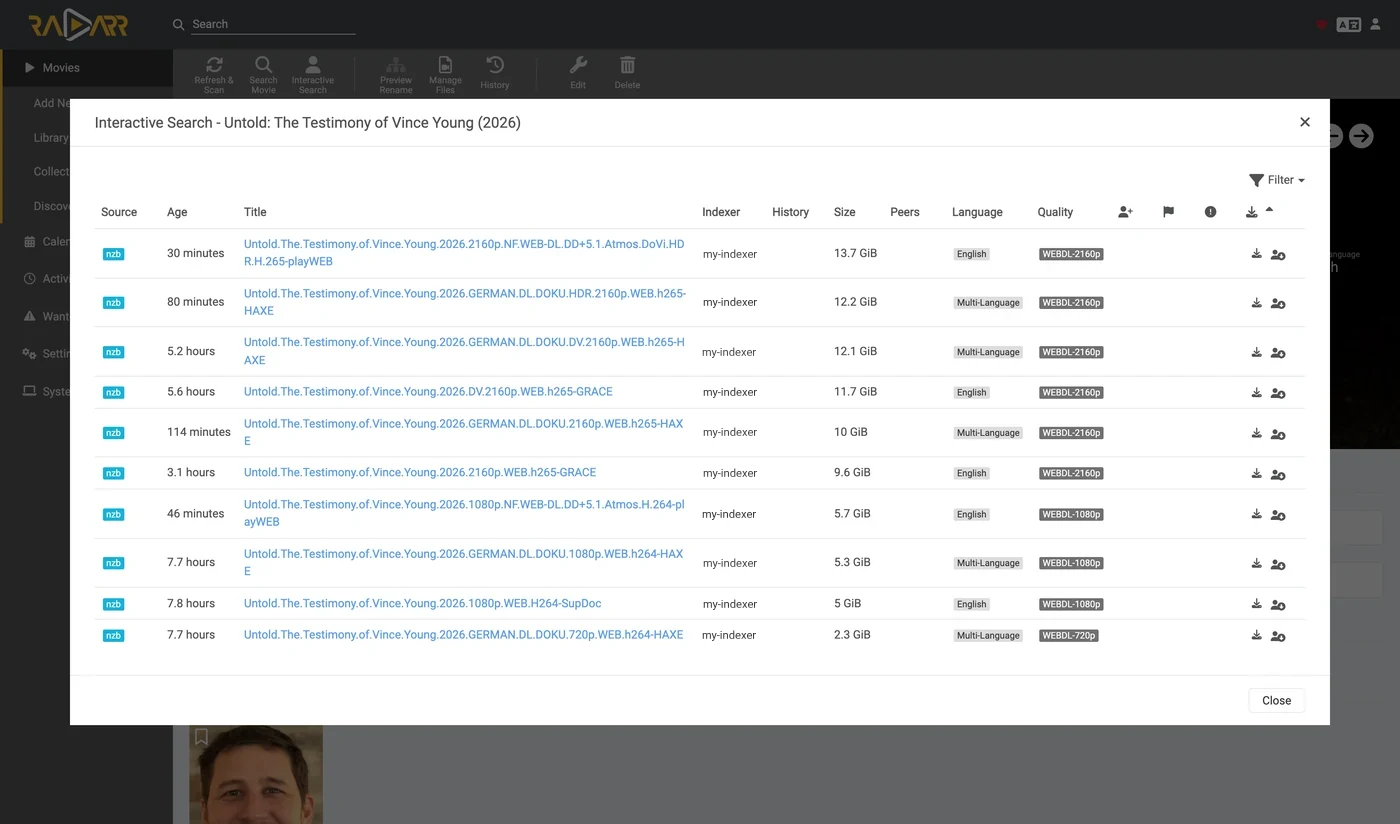Sort by rejections warning column icon
Viewport: 1400px width, 824px height.
[x=1210, y=212]
